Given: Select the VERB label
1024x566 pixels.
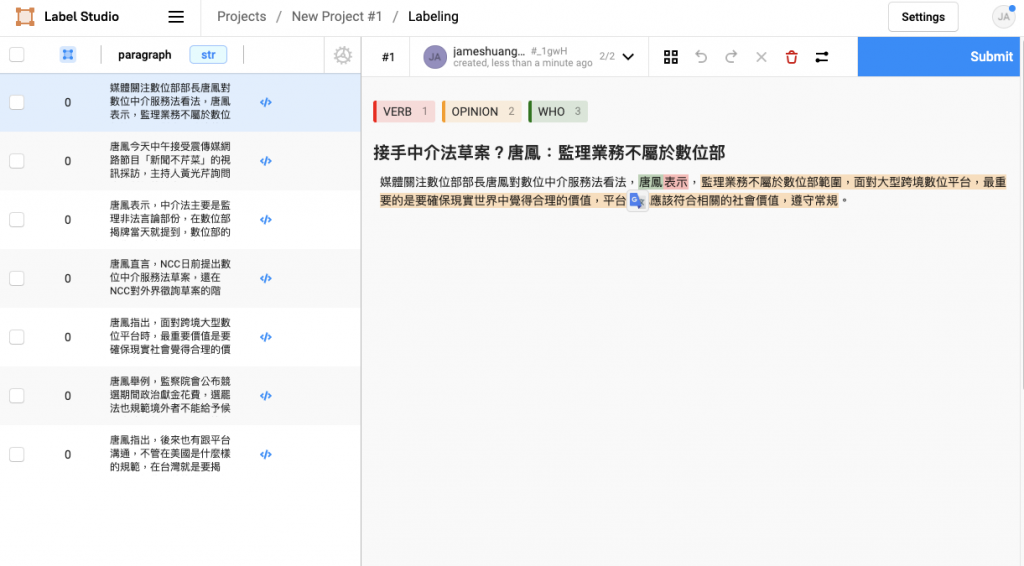Looking at the screenshot, I should [x=404, y=112].
